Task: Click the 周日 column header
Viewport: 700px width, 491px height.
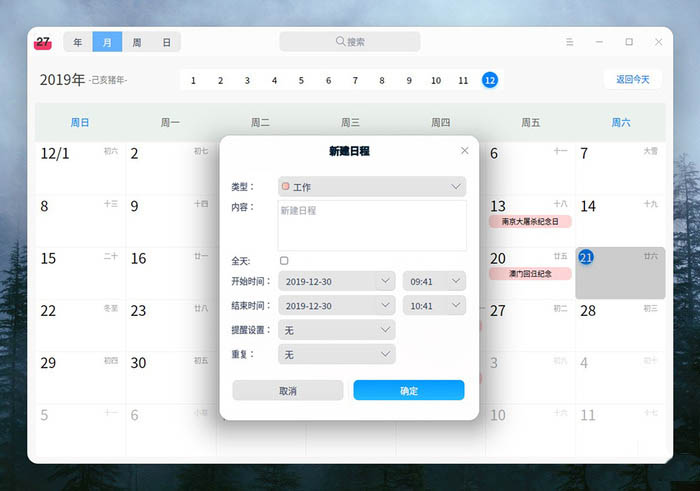Action: pyautogui.click(x=80, y=122)
